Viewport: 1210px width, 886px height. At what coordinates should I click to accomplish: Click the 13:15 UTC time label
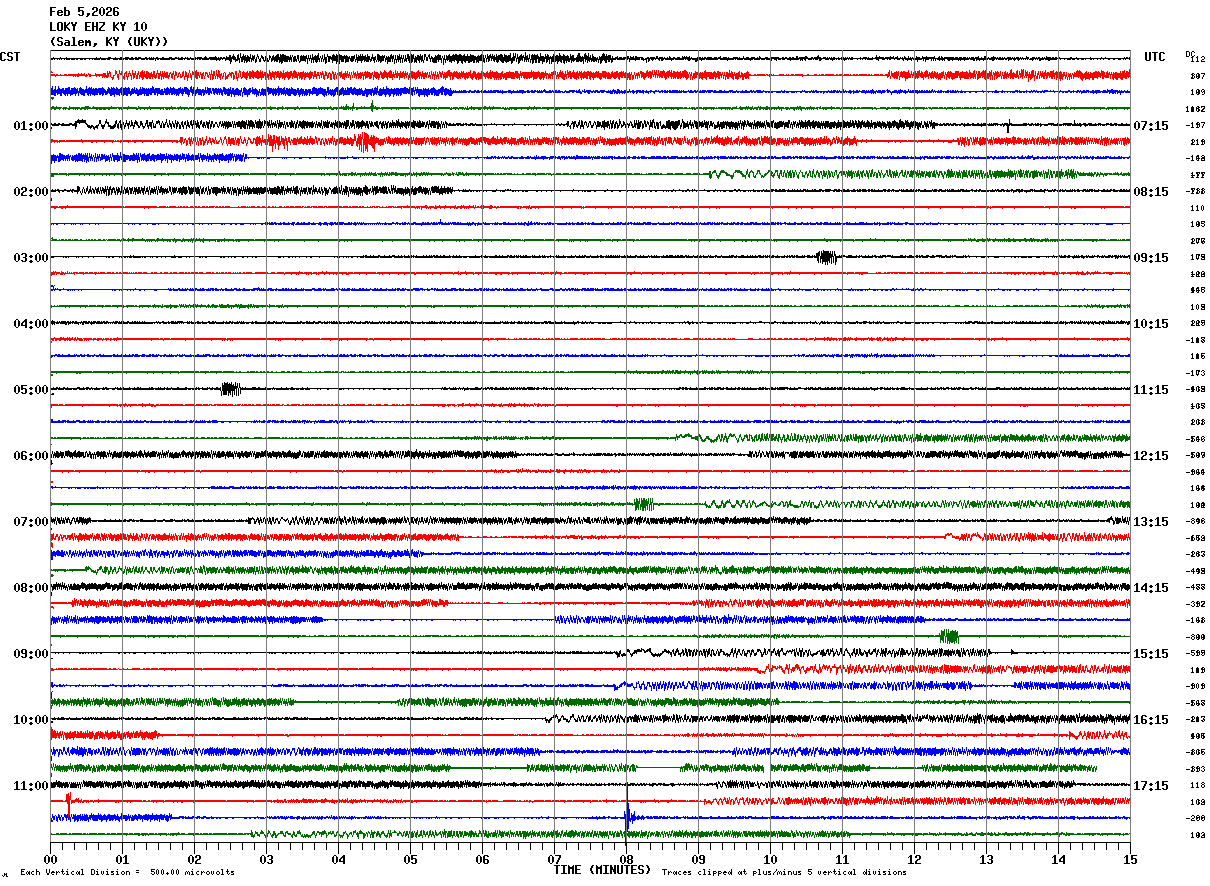[1151, 522]
